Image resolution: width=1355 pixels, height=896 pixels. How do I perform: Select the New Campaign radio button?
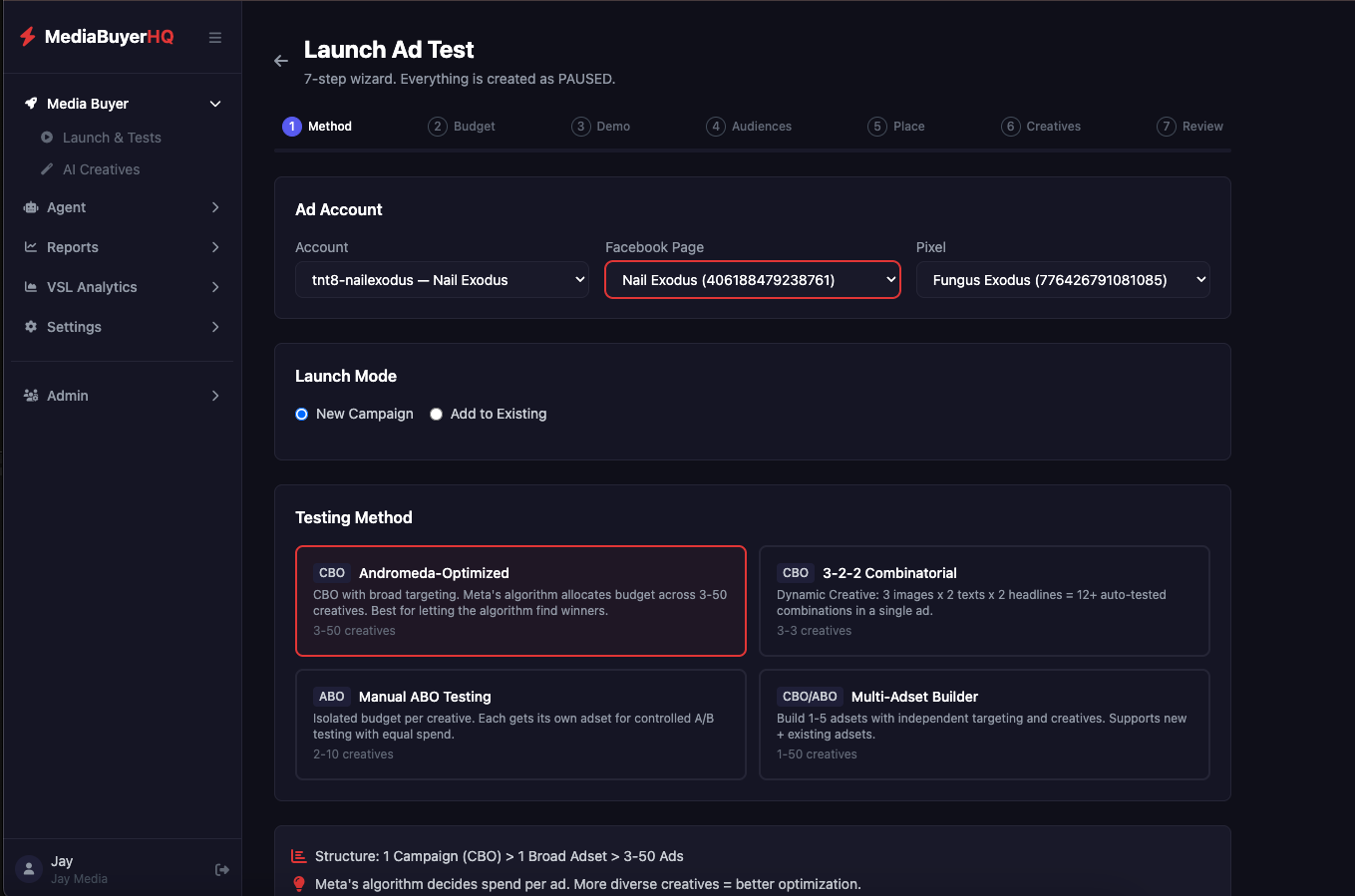[301, 414]
